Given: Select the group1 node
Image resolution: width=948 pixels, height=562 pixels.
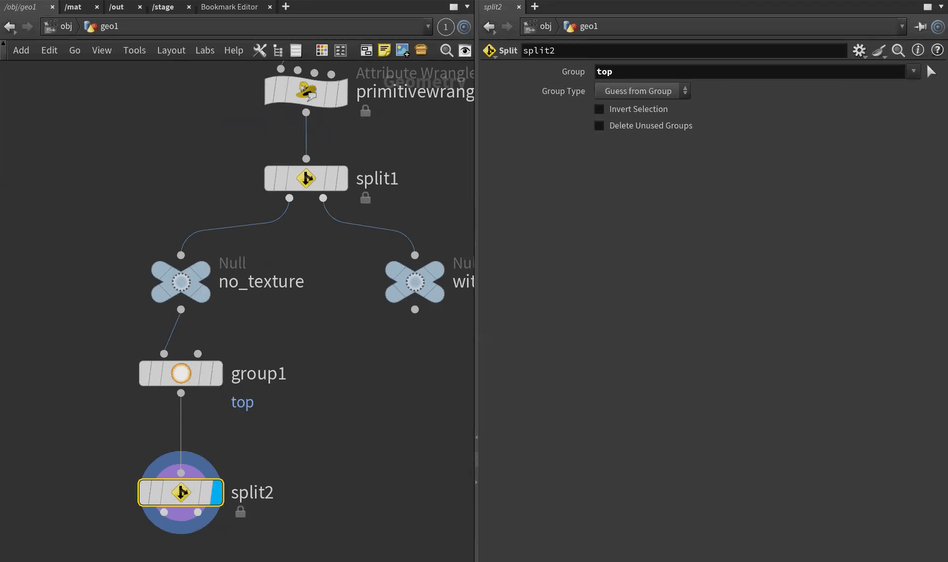Looking at the screenshot, I should pyautogui.click(x=181, y=374).
